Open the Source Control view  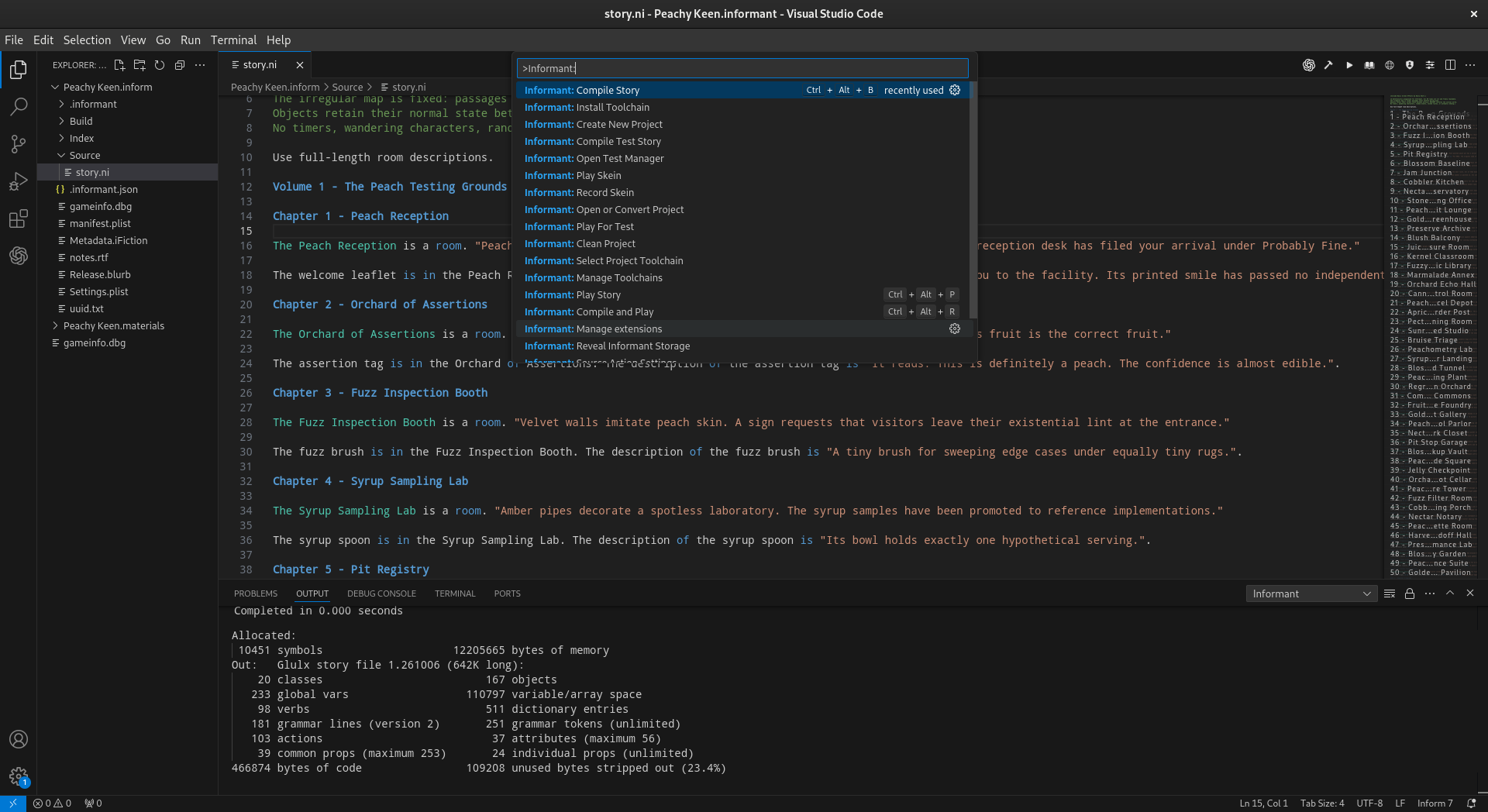coord(19,143)
